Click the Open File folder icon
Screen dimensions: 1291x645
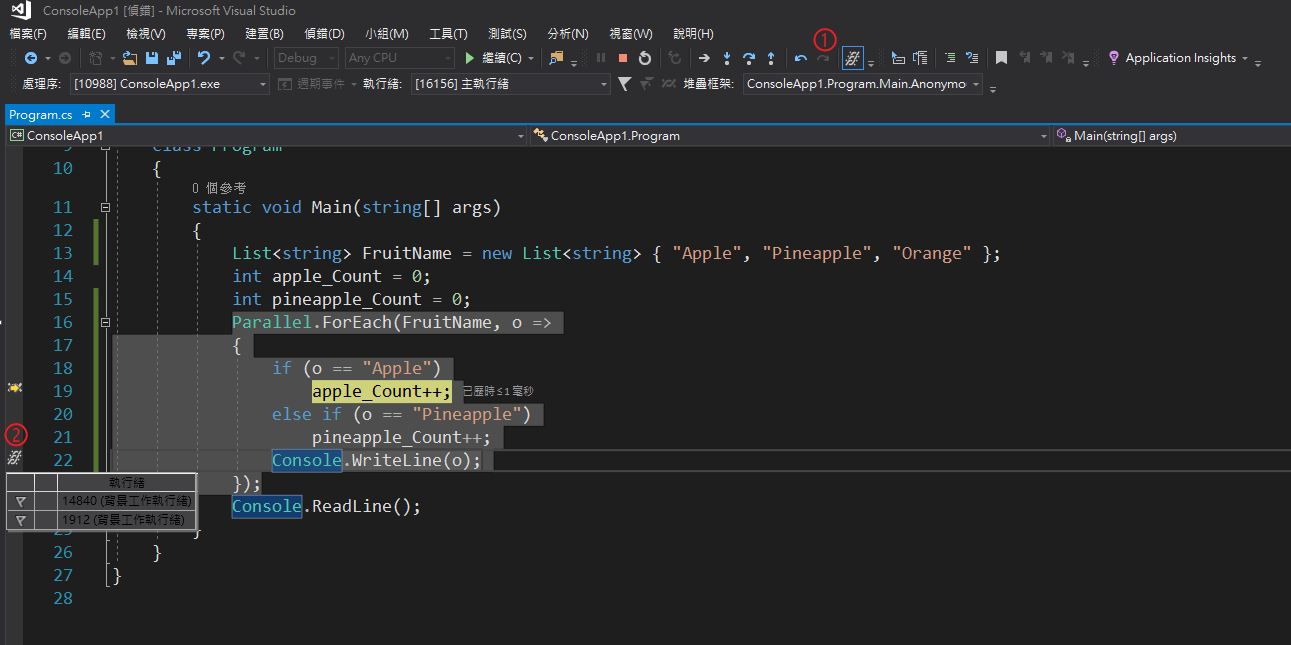[x=130, y=59]
